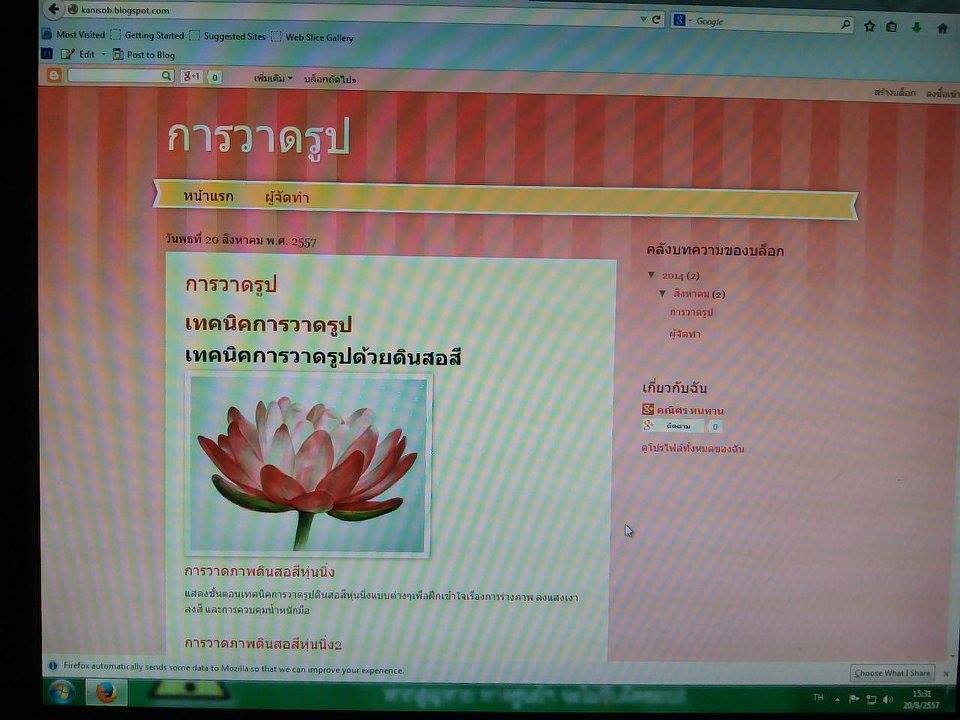Click the navbar search magnifier icon
Screen dimensions: 960x720
[x=166, y=76]
